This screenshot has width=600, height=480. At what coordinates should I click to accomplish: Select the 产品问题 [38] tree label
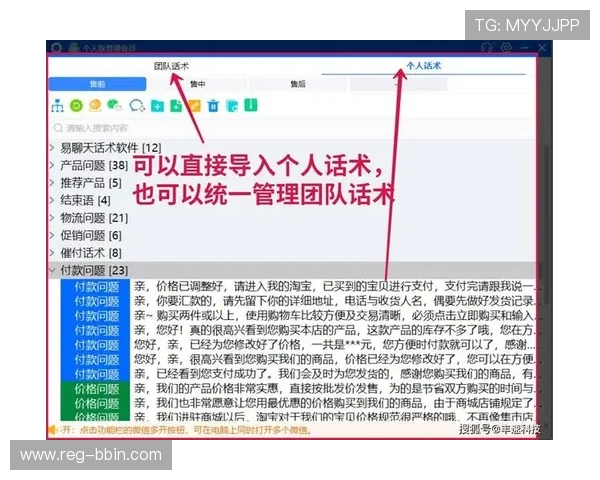click(x=94, y=165)
